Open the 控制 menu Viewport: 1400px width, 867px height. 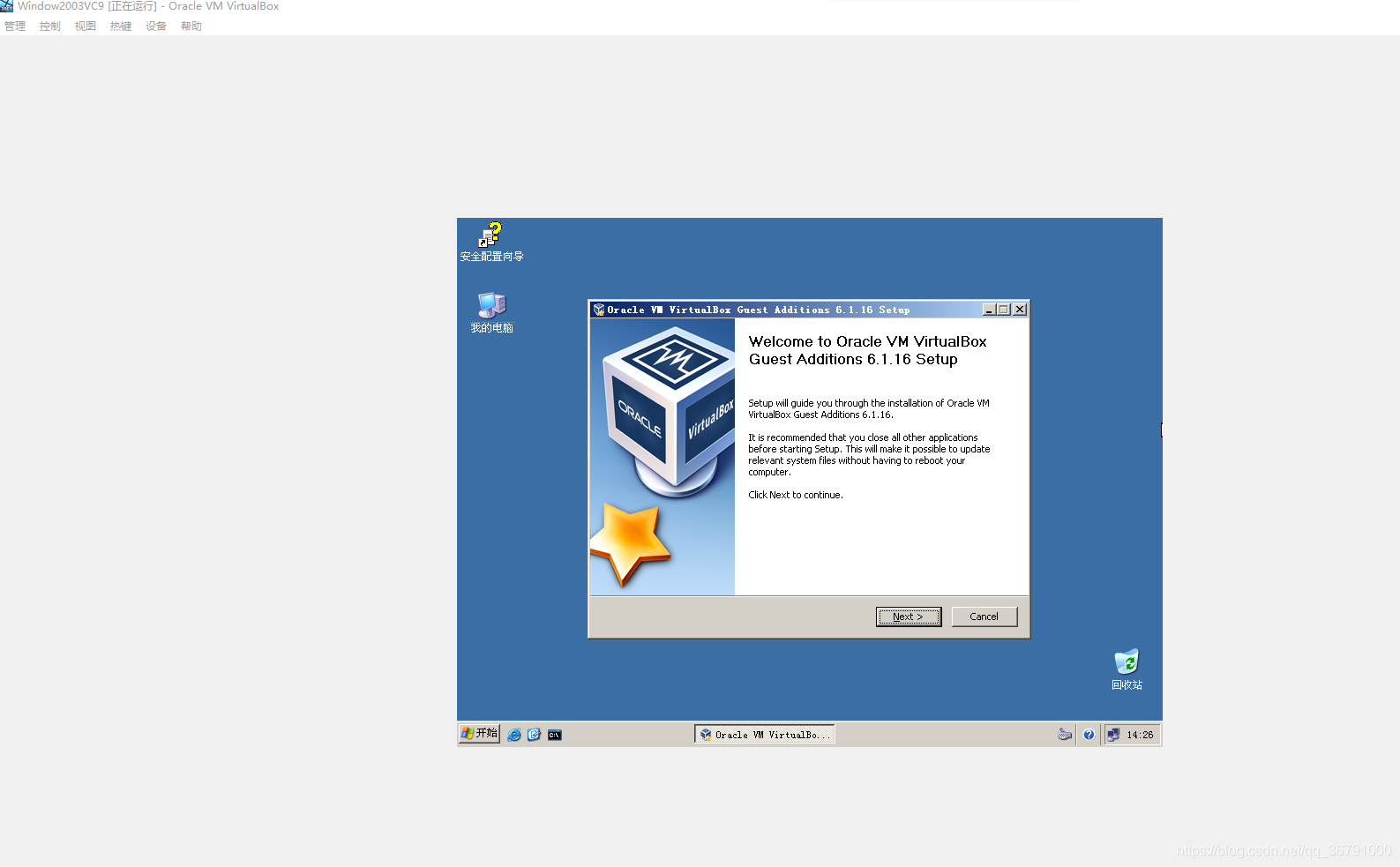point(50,26)
